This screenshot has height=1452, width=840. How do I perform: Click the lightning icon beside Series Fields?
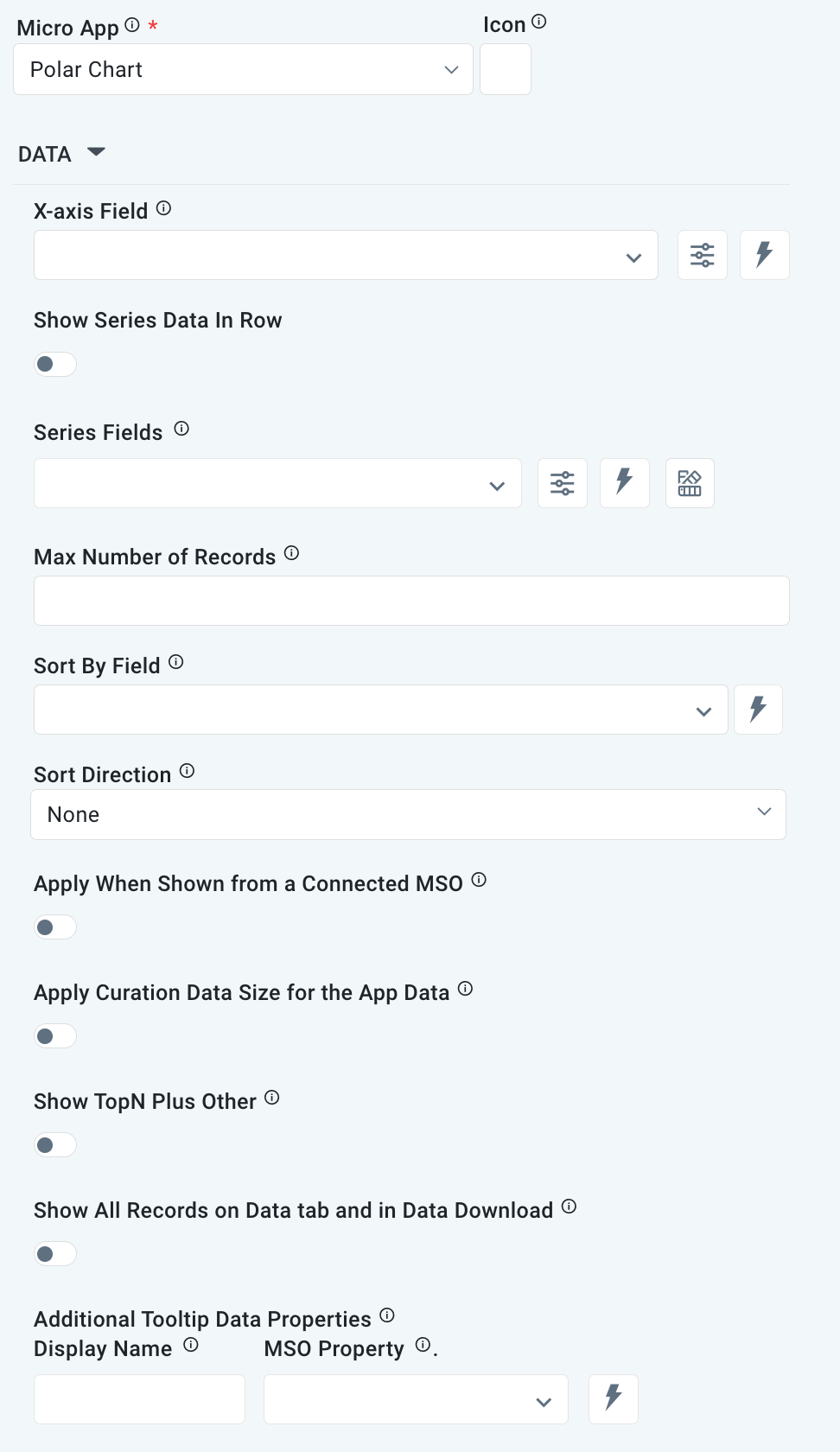click(624, 483)
